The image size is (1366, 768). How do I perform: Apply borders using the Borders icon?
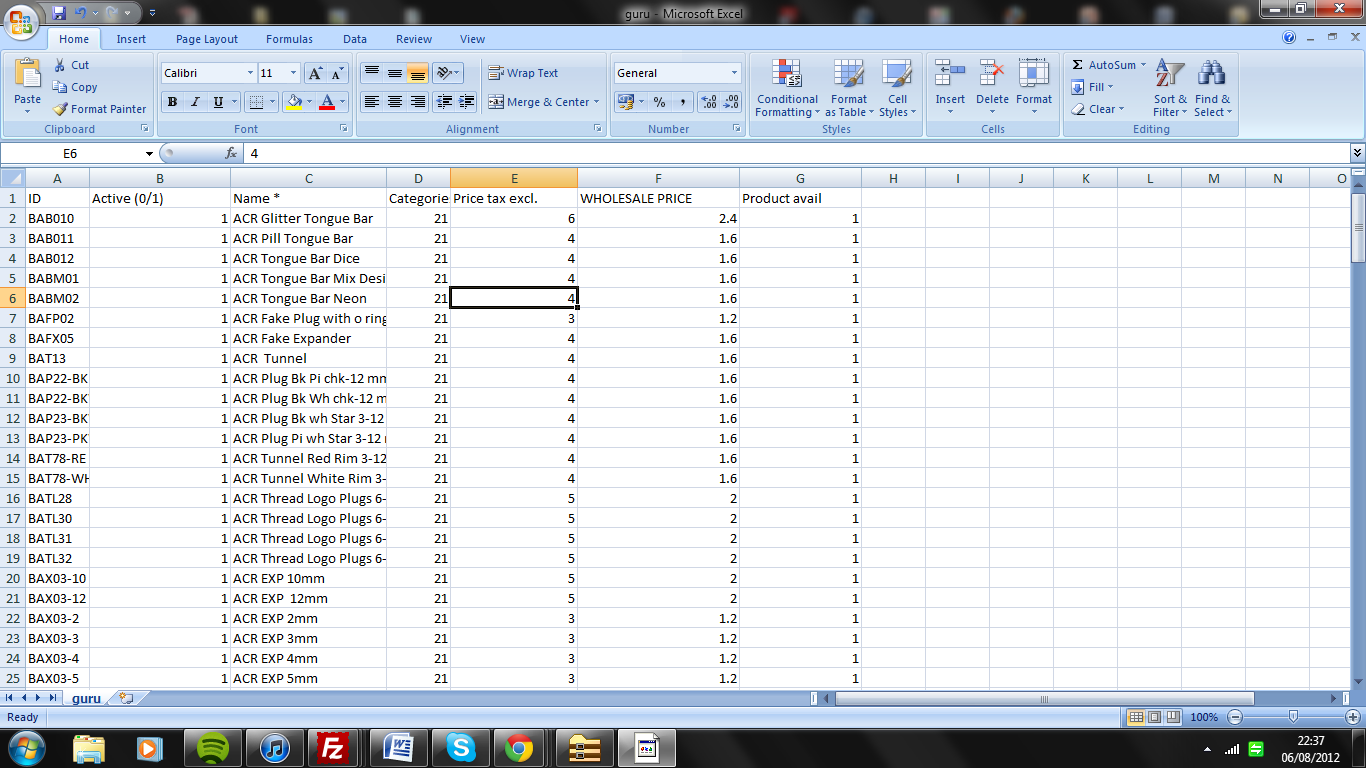point(256,102)
